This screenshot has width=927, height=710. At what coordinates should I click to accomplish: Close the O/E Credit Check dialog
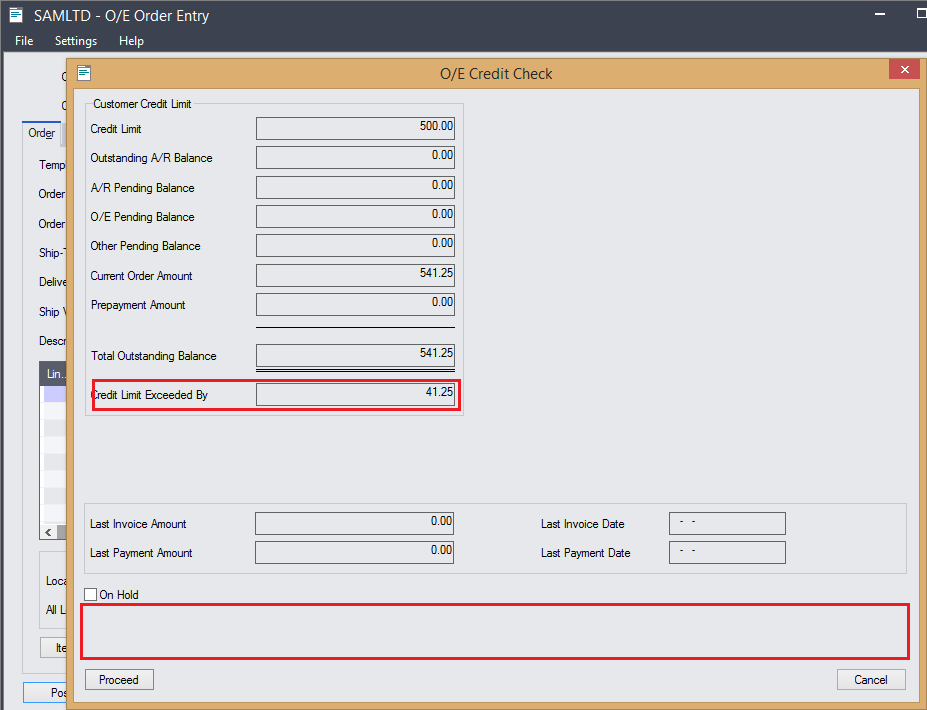[x=905, y=69]
